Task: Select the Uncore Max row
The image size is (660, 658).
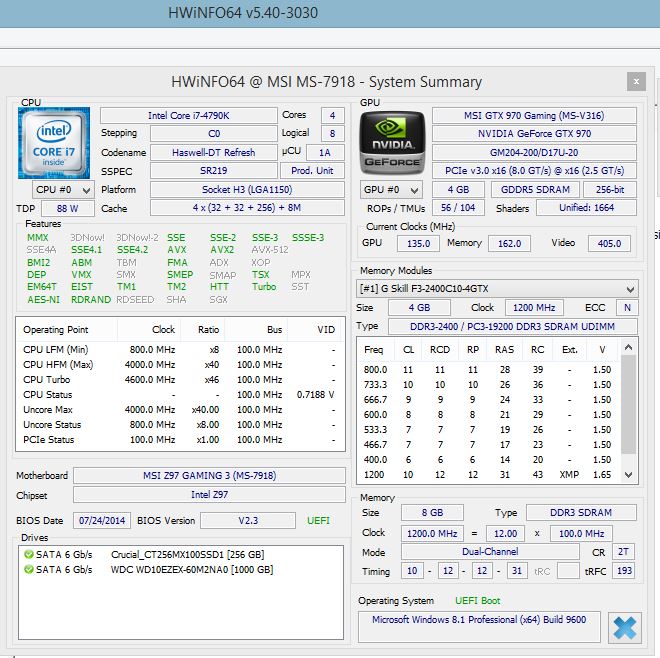Action: [x=180, y=410]
